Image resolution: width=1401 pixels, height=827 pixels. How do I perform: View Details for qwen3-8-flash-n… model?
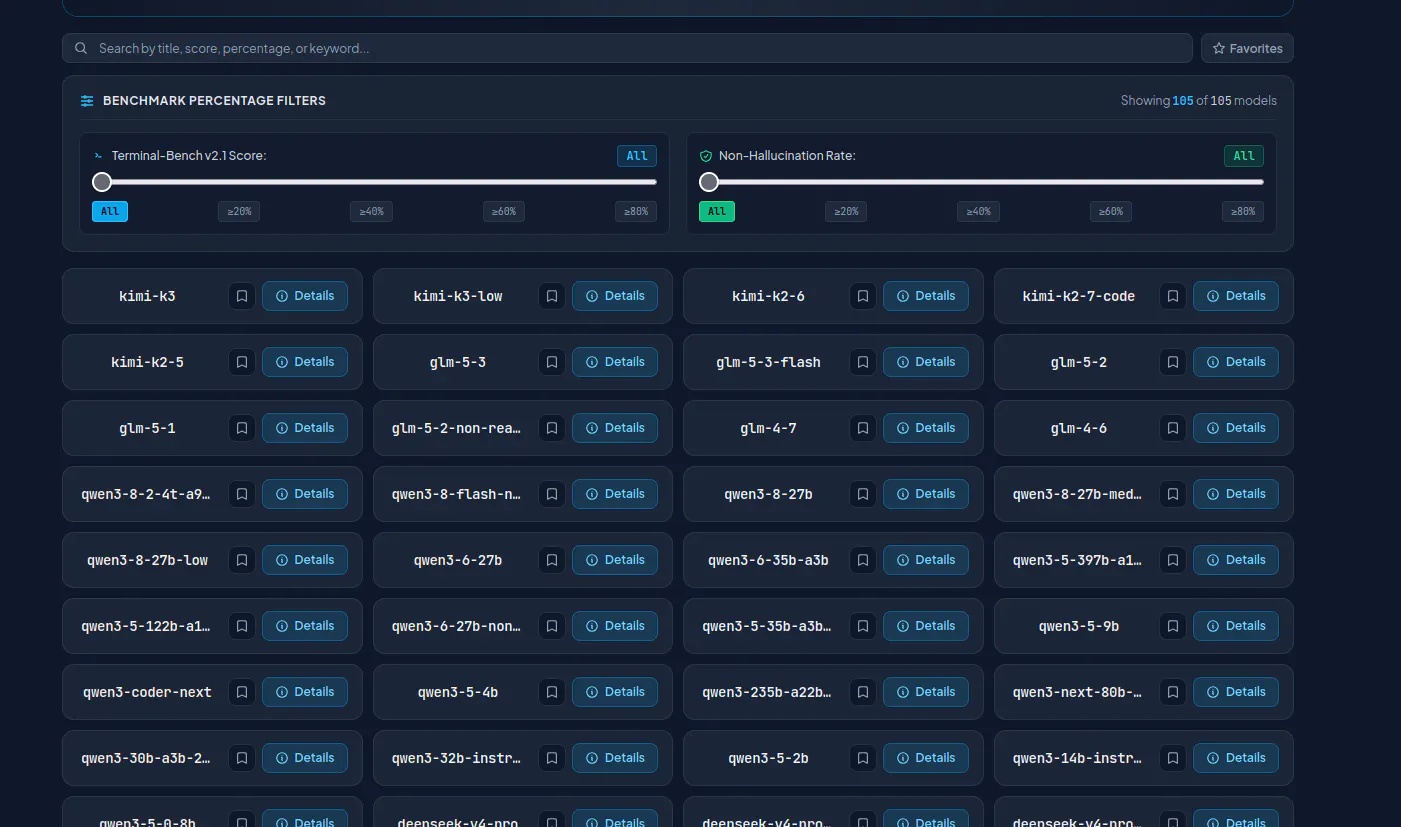coord(615,494)
